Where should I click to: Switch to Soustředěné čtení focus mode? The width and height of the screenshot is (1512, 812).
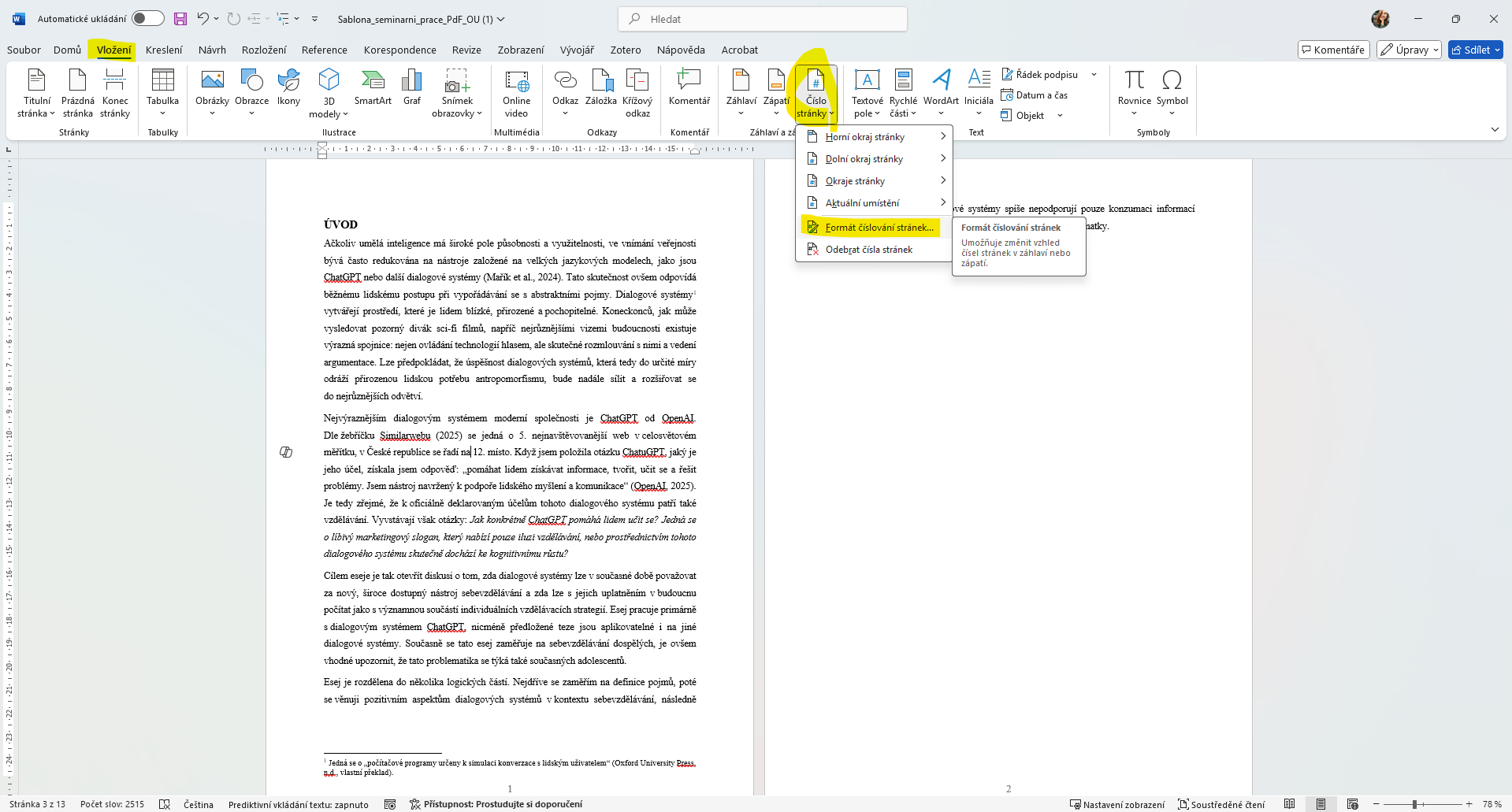[1221, 804]
